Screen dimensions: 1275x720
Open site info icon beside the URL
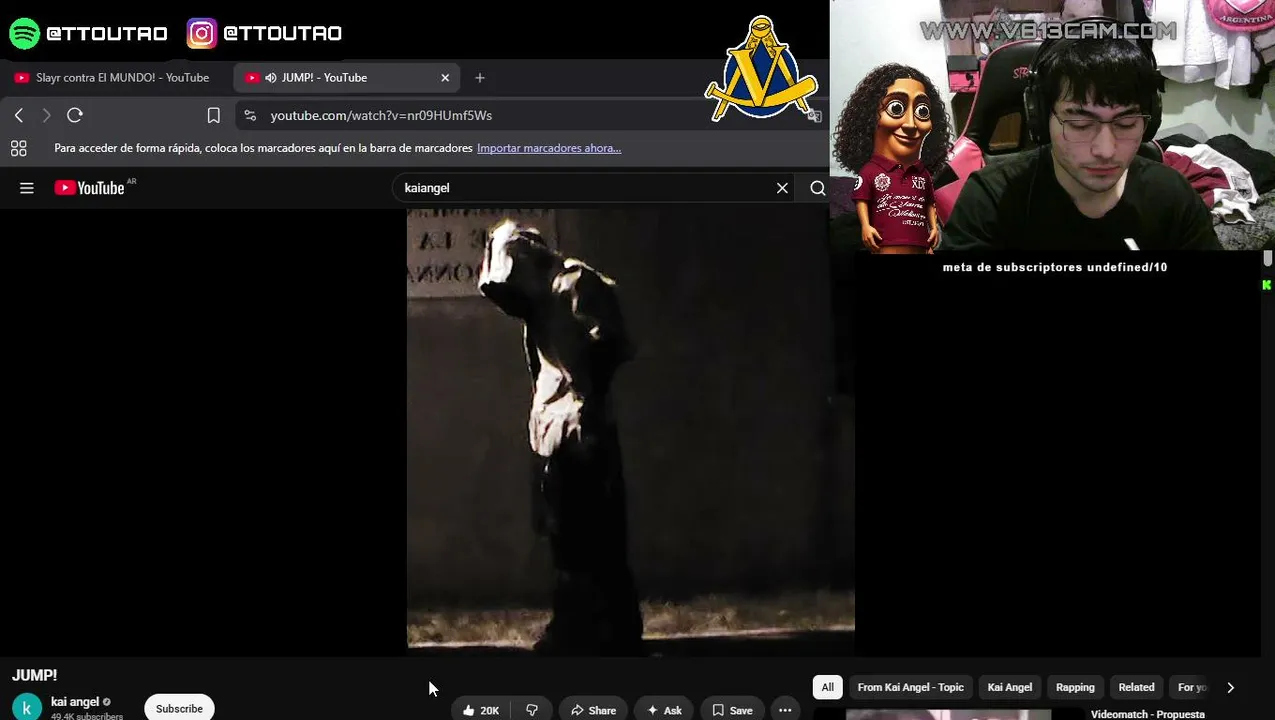pos(250,115)
